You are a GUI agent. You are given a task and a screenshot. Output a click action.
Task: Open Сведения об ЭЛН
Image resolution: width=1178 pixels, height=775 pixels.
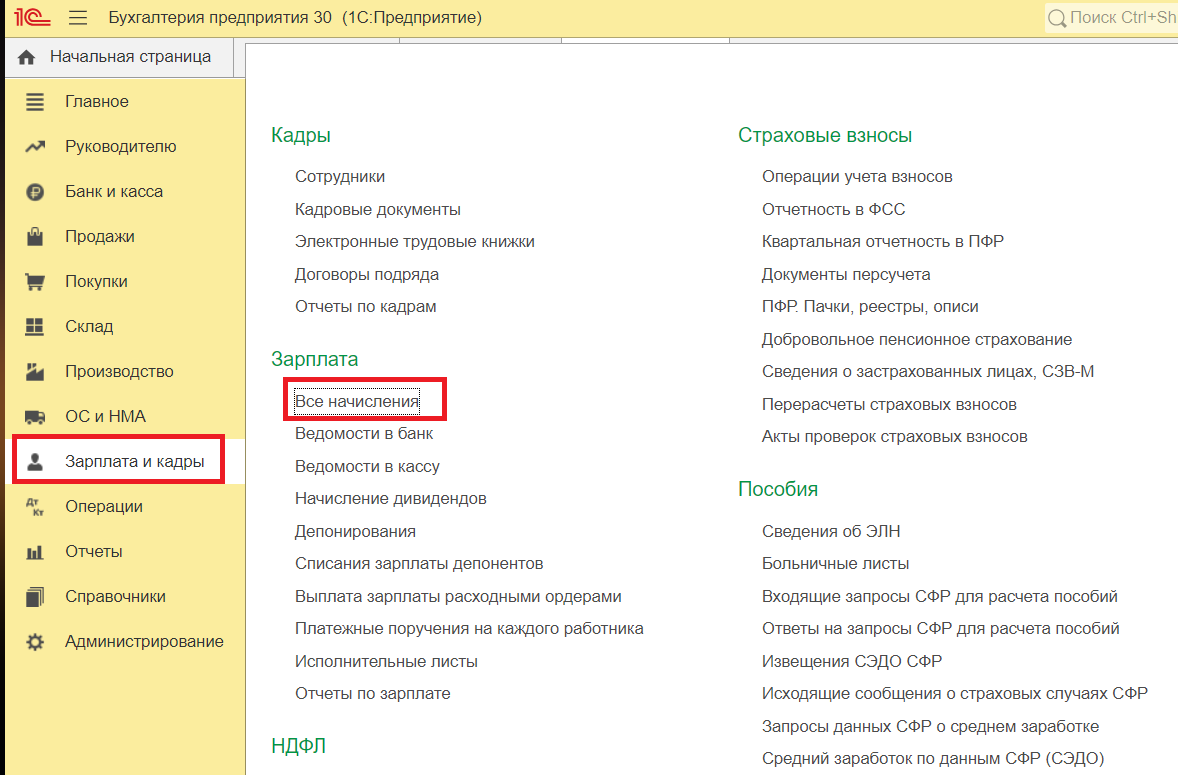(x=831, y=532)
